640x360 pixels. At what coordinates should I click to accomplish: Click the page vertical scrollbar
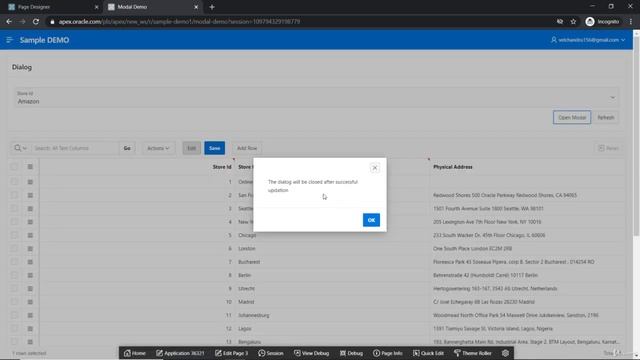pyautogui.click(x=636, y=135)
